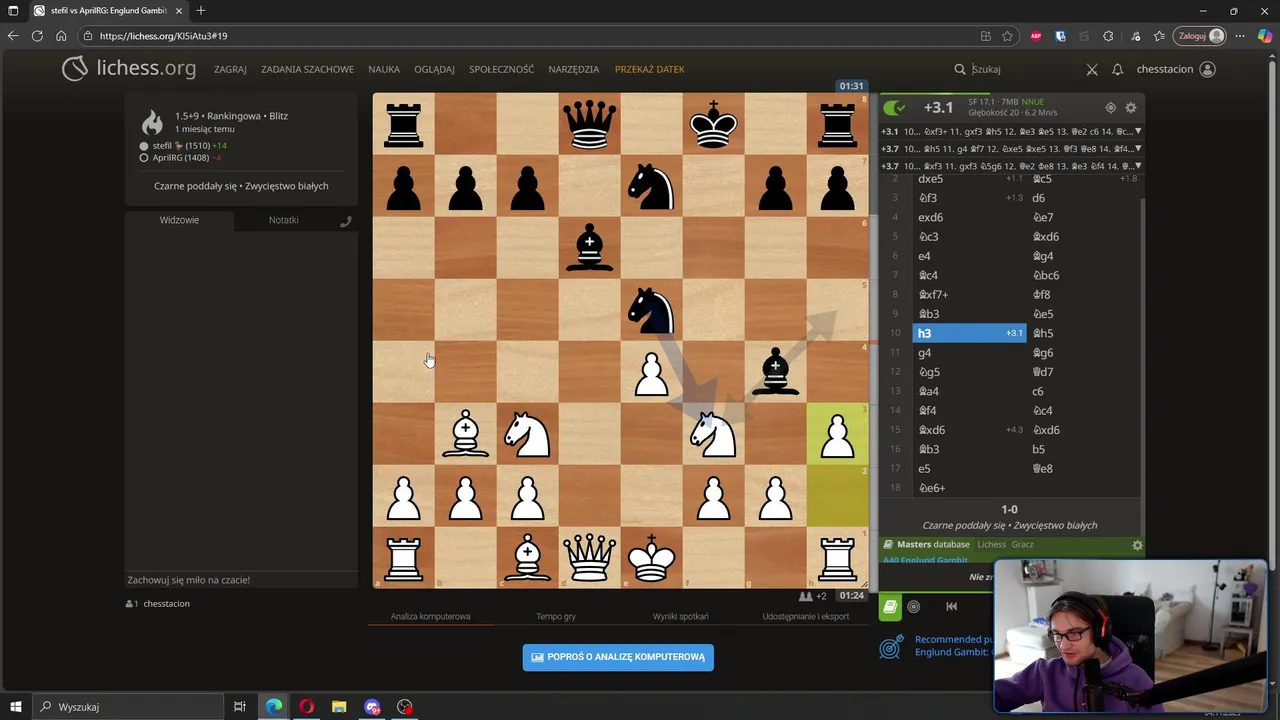Open engine settings gear icon
The image size is (1280, 720).
coord(1131,108)
